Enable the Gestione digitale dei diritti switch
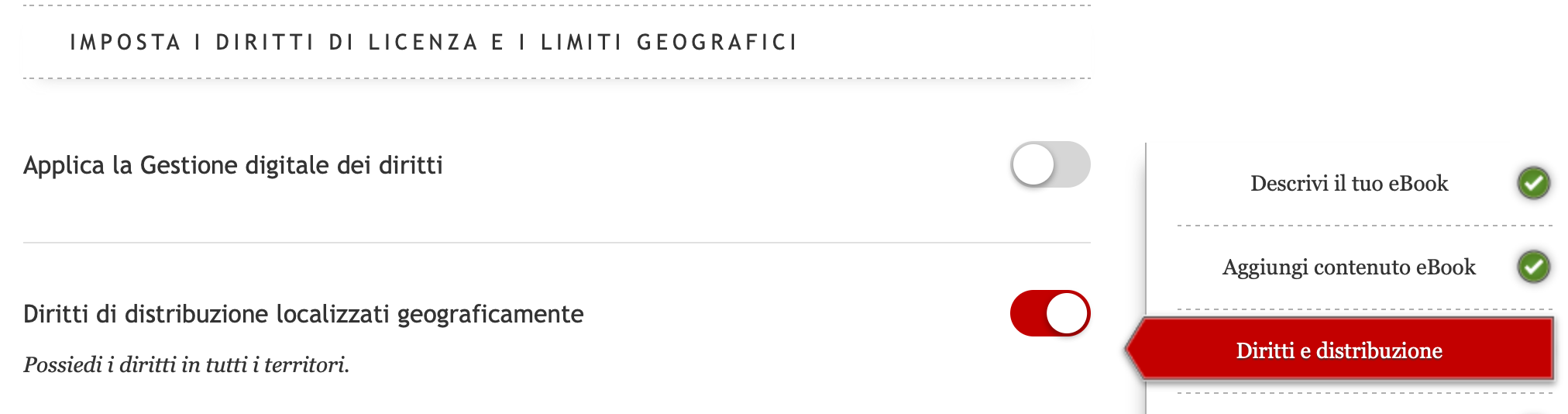This screenshot has width=1568, height=414. click(1050, 164)
